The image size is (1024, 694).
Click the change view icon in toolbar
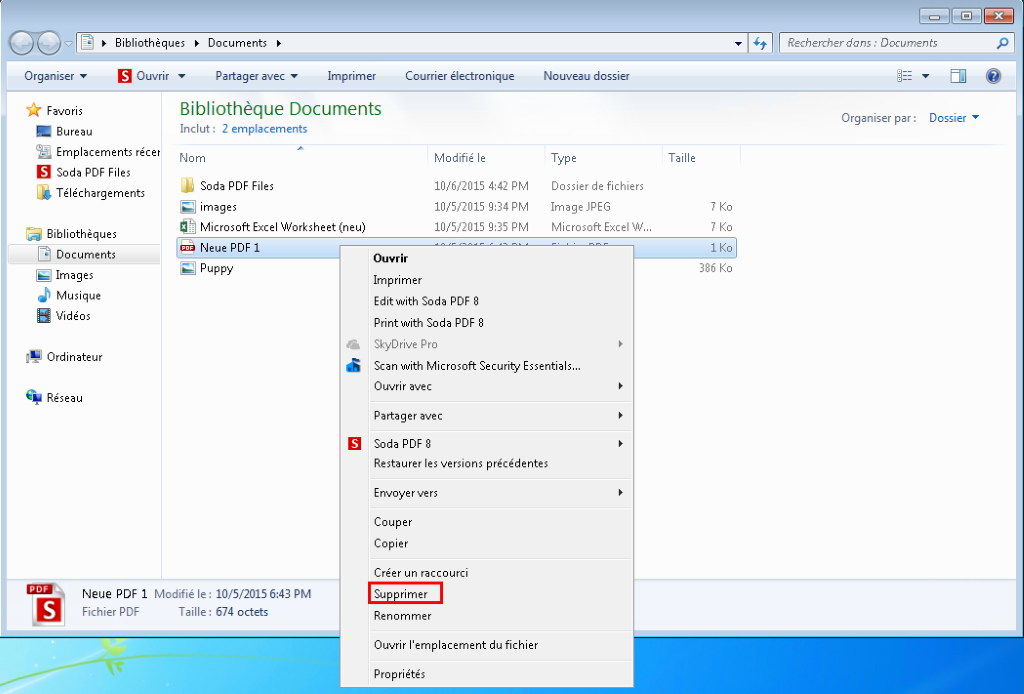pyautogui.click(x=904, y=76)
